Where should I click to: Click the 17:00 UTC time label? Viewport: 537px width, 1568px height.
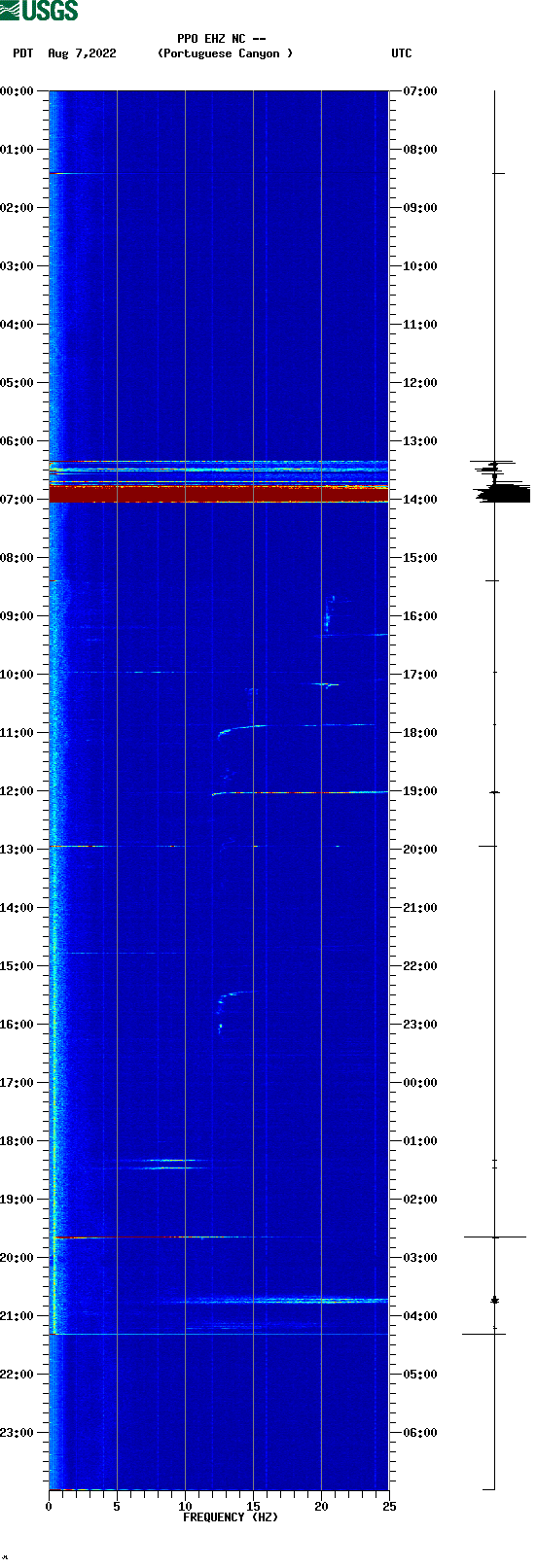pyautogui.click(x=420, y=675)
